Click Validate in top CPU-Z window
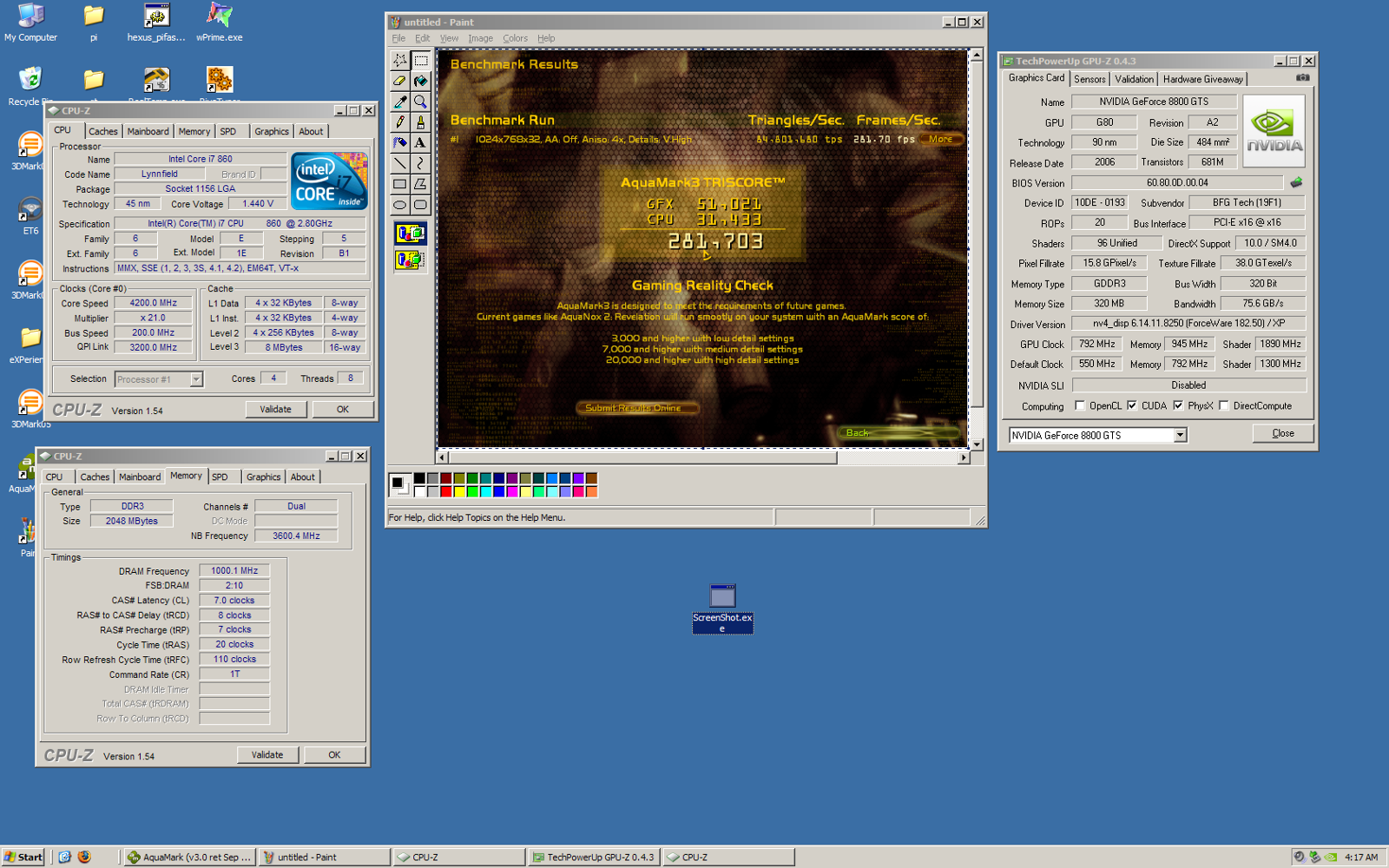Screen dimensions: 1389x868 coord(275,409)
